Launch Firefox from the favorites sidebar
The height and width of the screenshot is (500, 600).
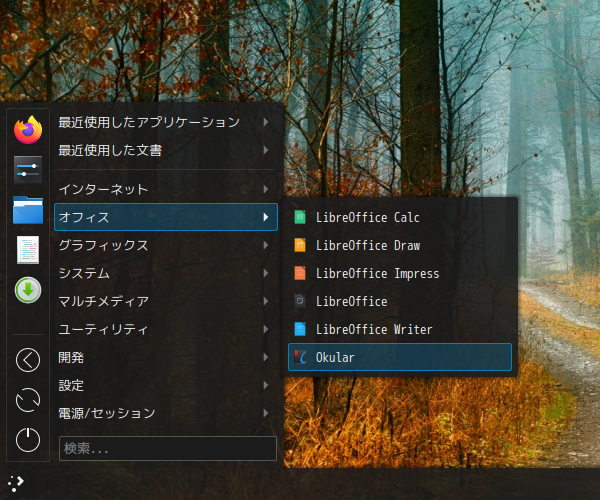point(28,130)
